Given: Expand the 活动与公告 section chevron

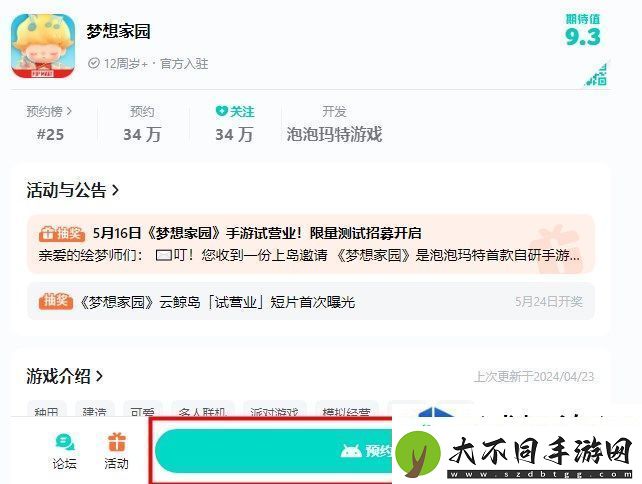Looking at the screenshot, I should coord(115,190).
